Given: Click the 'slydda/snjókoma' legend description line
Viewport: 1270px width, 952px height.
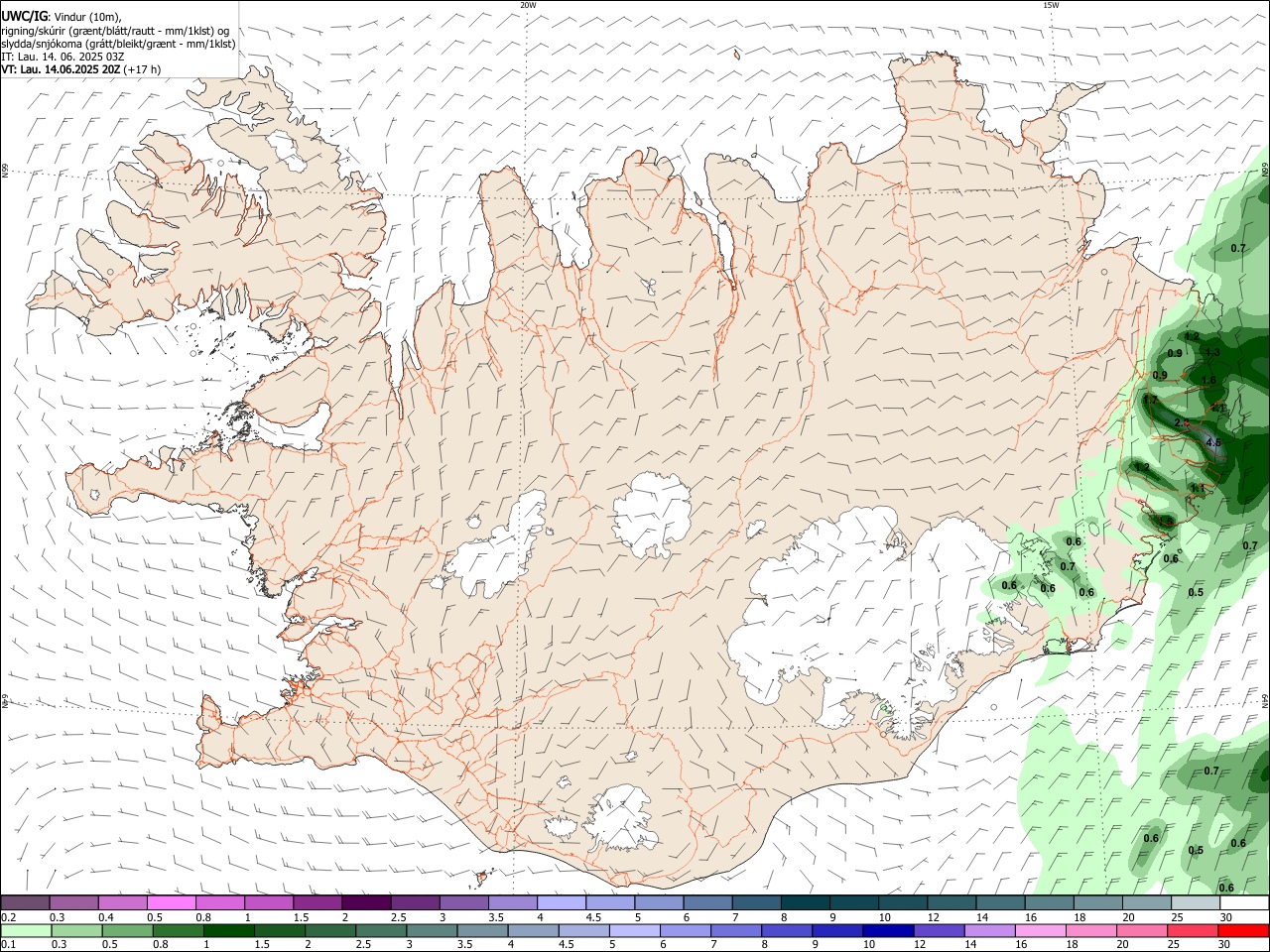Looking at the screenshot, I should (118, 44).
